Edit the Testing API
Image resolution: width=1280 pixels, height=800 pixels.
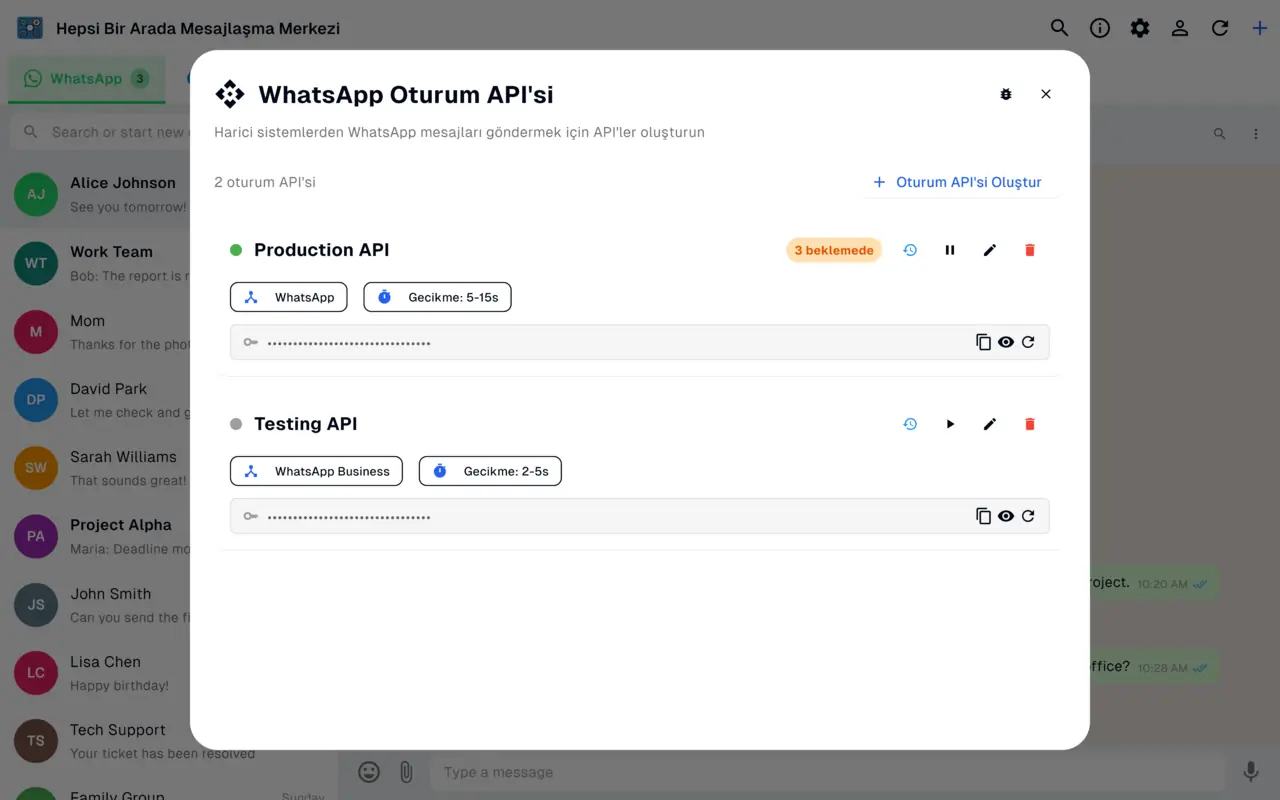tap(990, 424)
